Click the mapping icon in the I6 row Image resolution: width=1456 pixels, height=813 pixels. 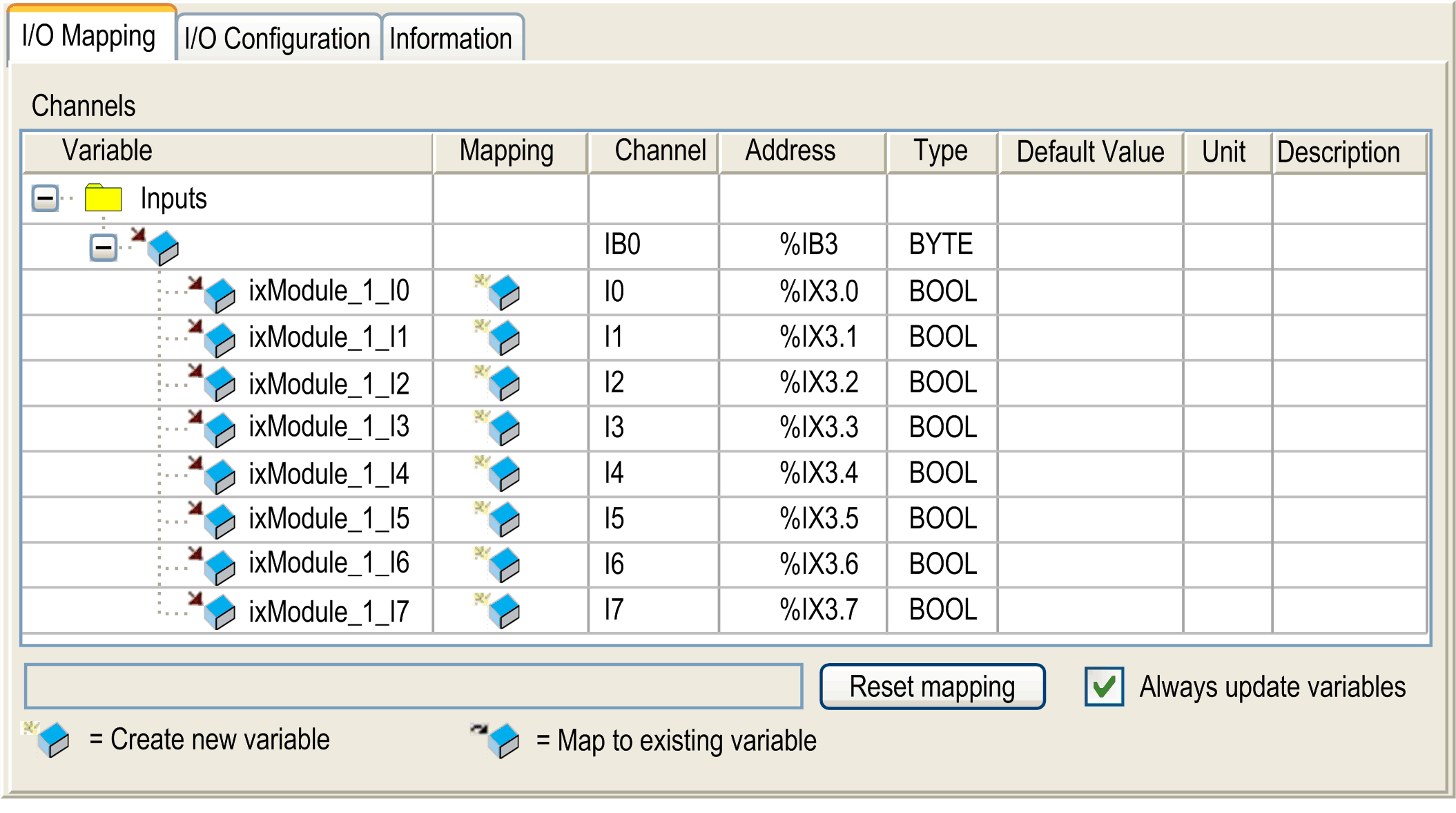pyautogui.click(x=498, y=564)
